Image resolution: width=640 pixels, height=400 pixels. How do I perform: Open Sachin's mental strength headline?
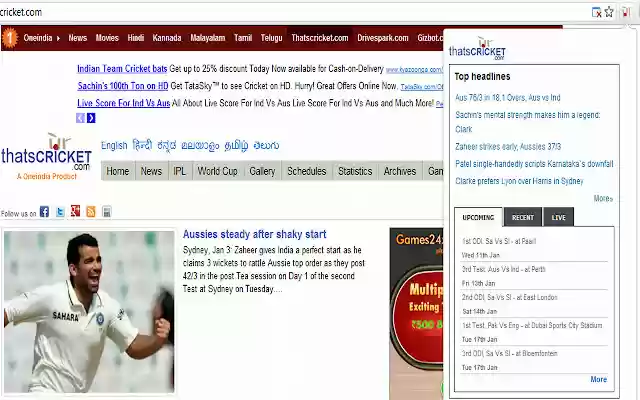point(528,122)
